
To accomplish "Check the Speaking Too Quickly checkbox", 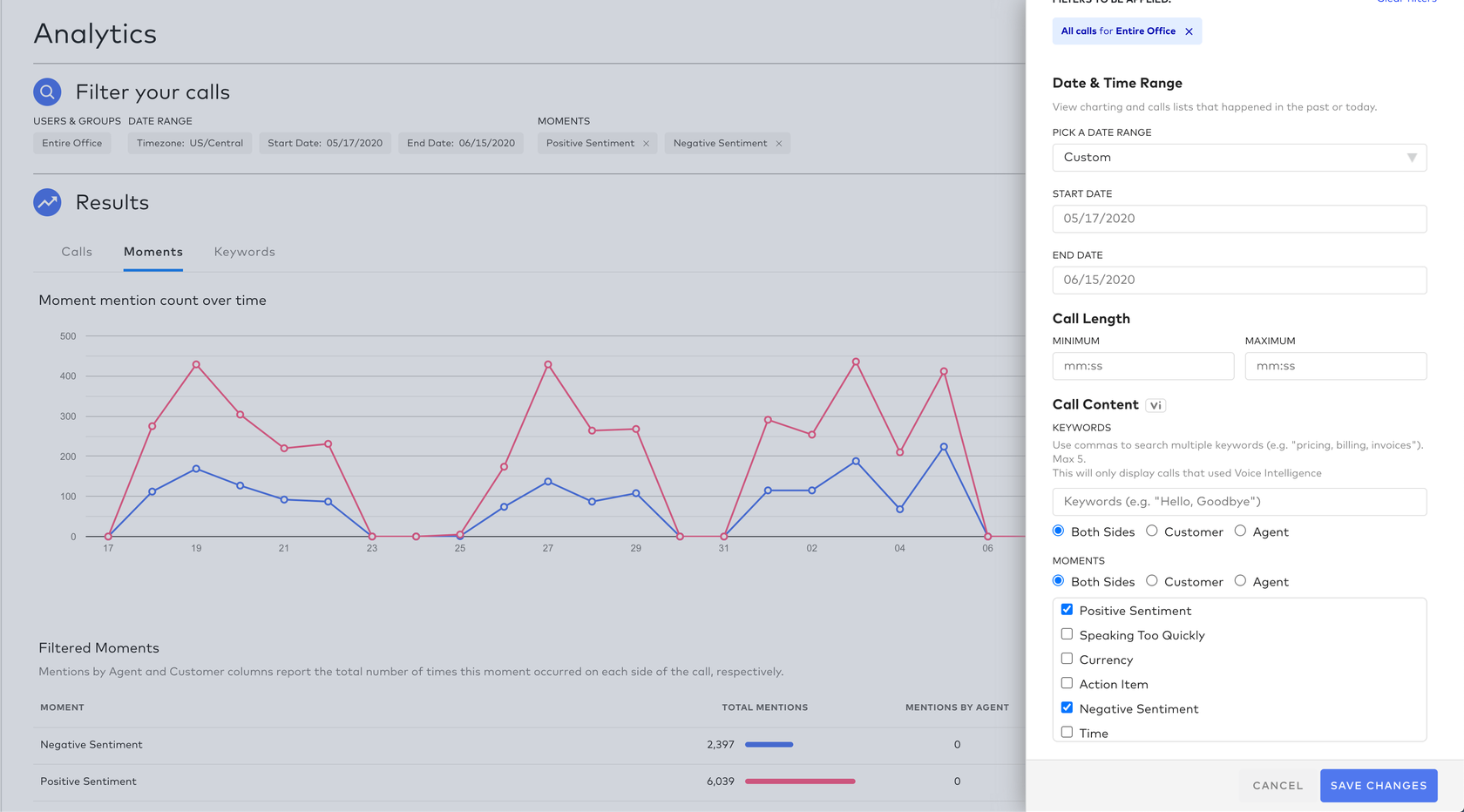I will point(1067,634).
